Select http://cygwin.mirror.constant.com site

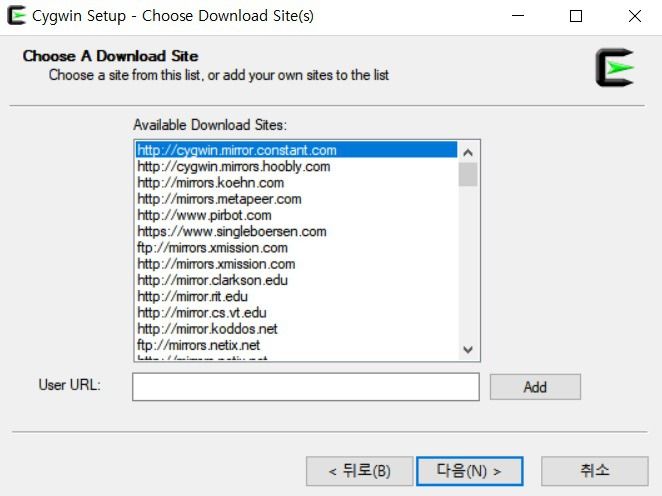[296, 150]
